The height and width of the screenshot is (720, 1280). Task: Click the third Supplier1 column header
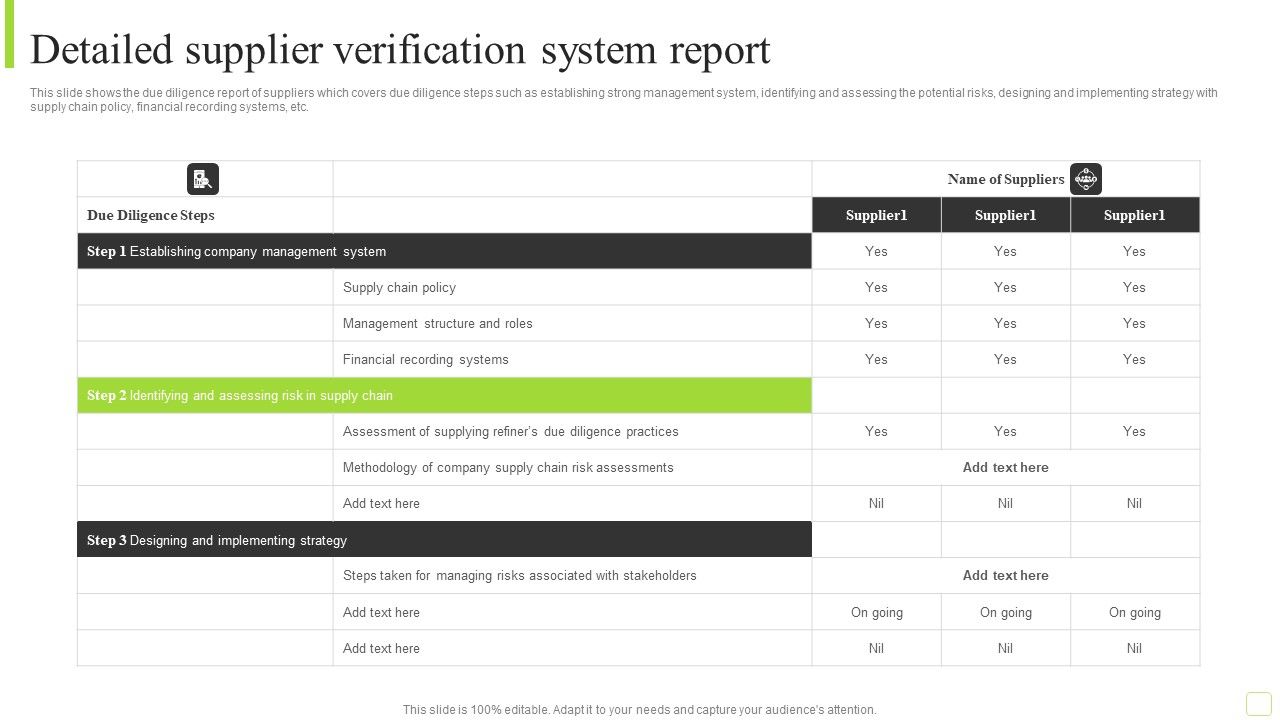1134,215
